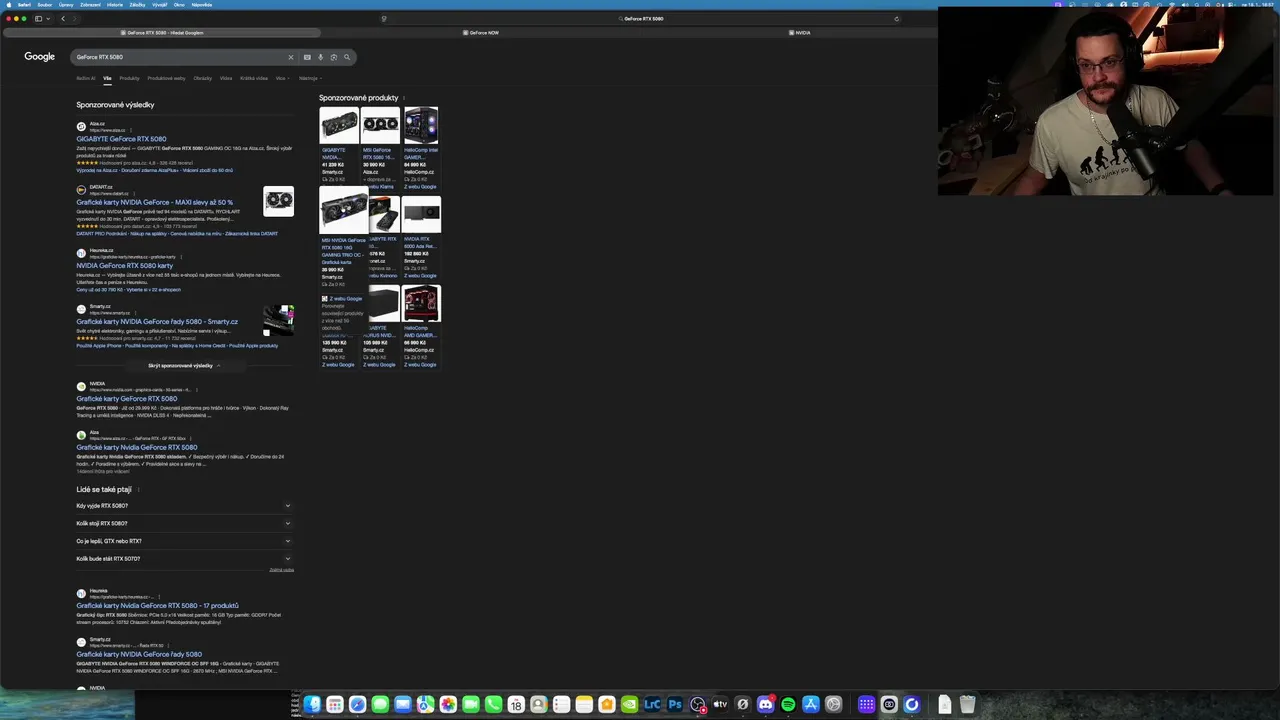The image size is (1280, 720).
Task: Toggle the Safari sidebar button
Action: [x=39, y=18]
